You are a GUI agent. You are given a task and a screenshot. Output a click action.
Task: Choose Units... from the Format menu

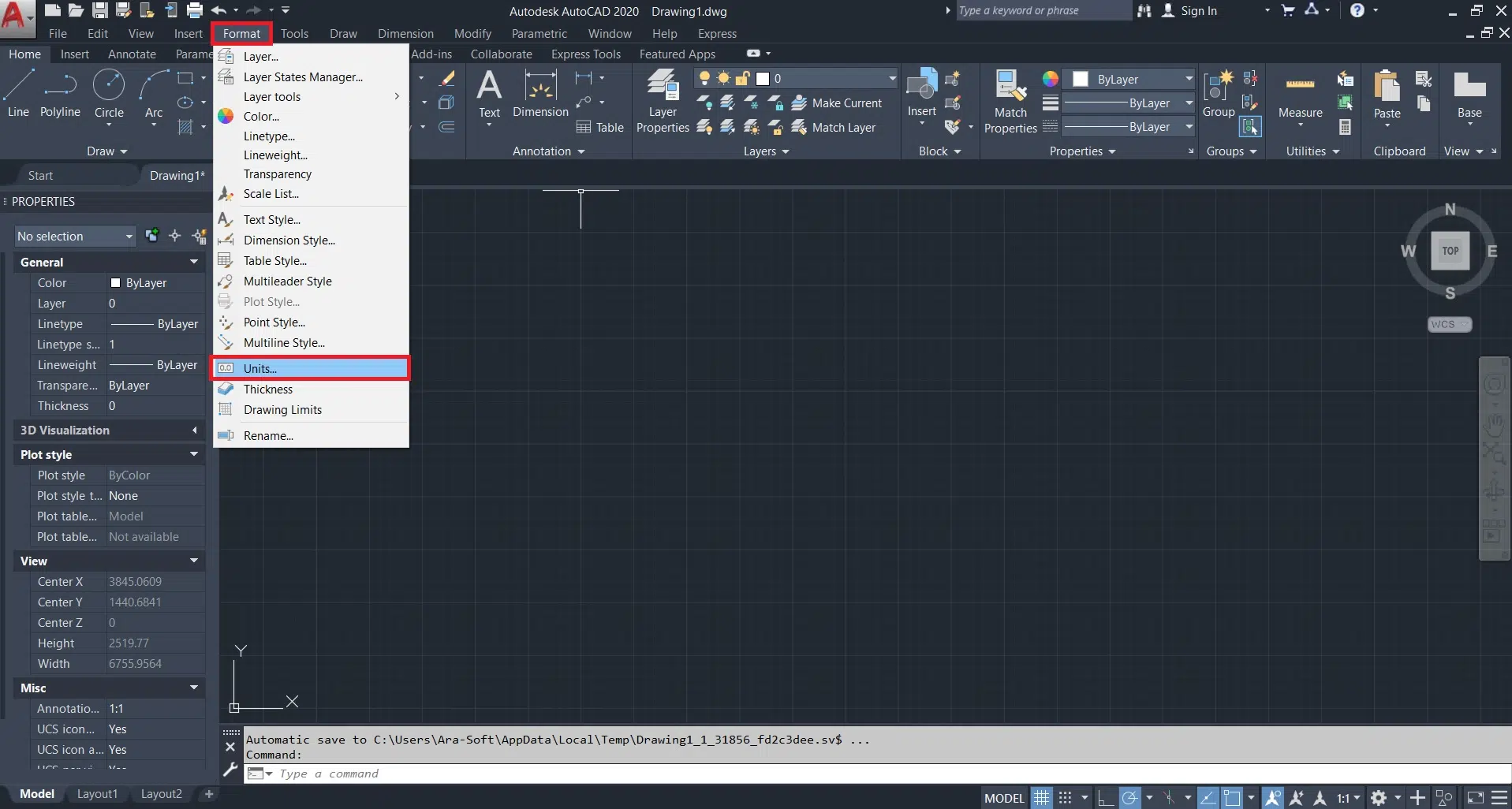260,368
